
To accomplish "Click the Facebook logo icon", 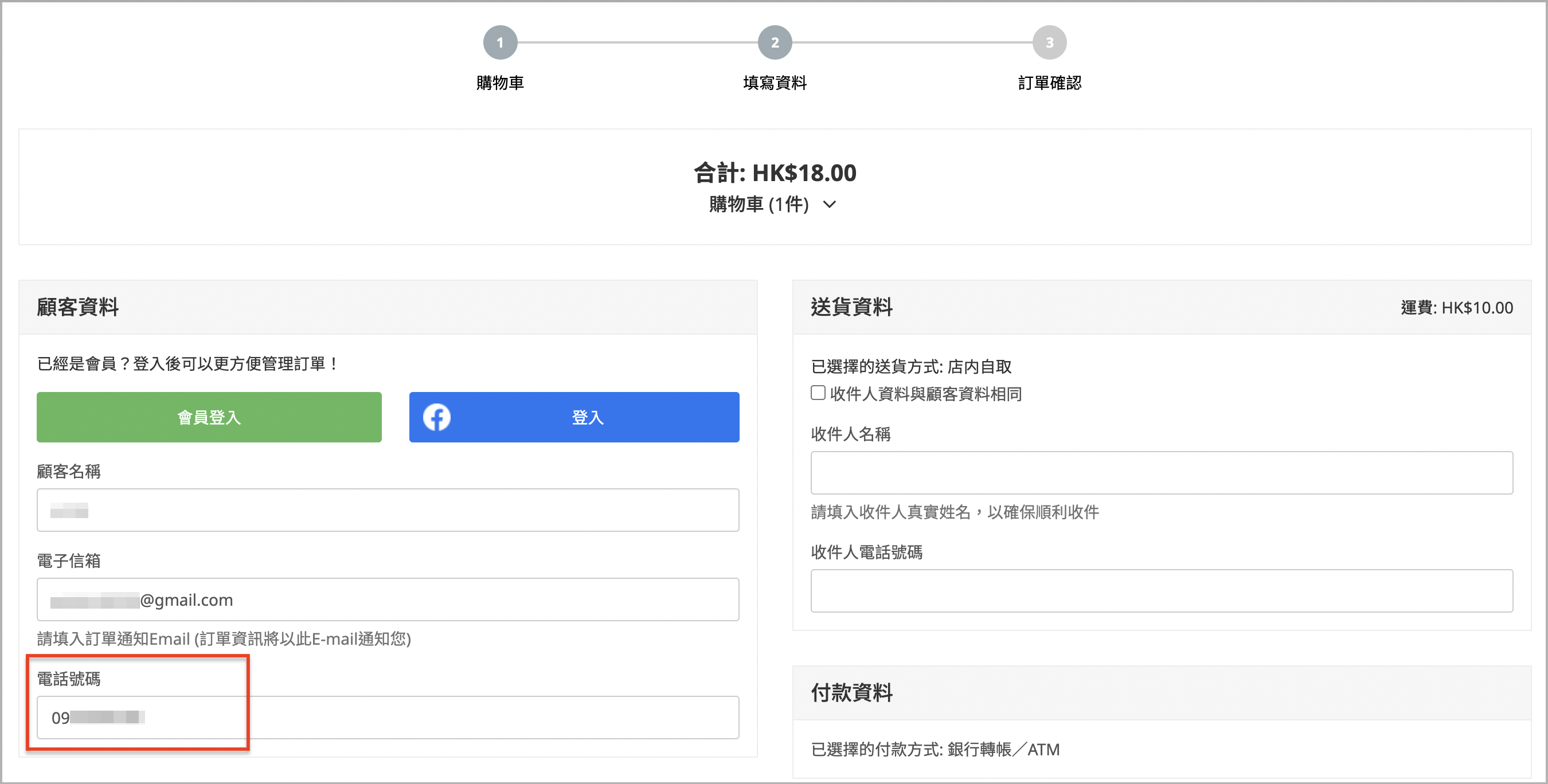I will [436, 417].
